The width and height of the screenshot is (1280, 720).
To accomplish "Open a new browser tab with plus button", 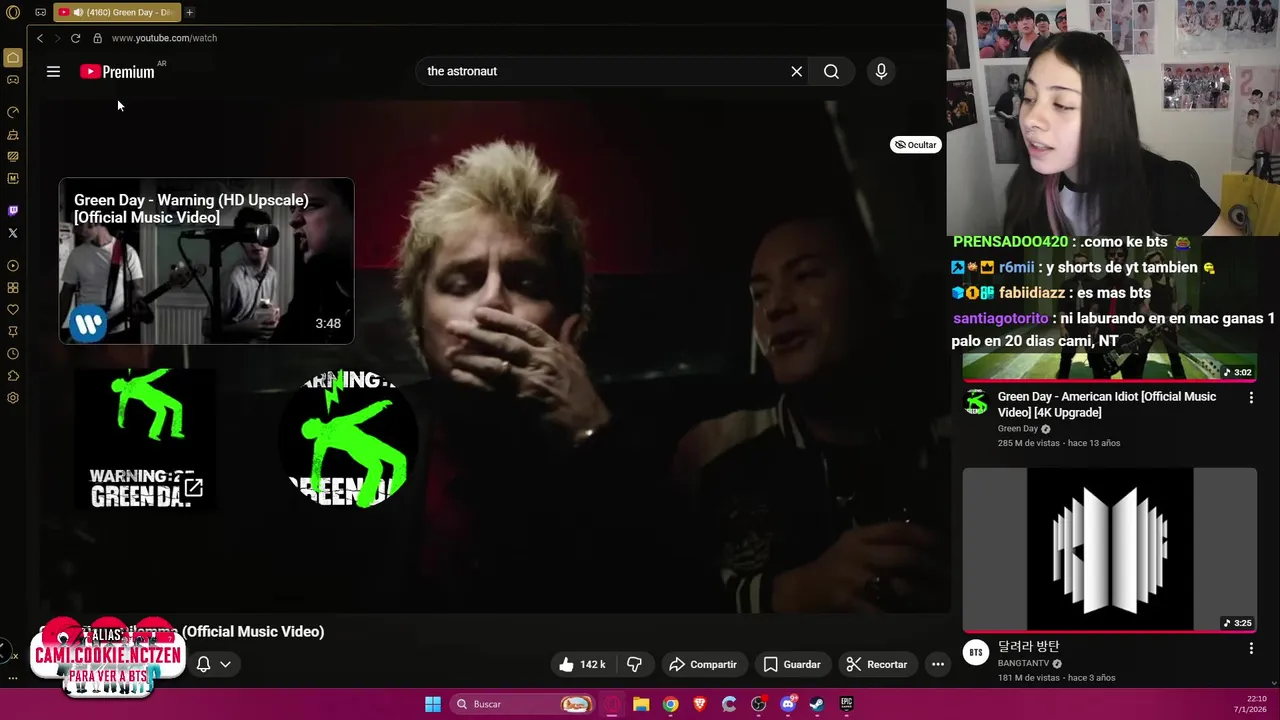I will (x=189, y=12).
